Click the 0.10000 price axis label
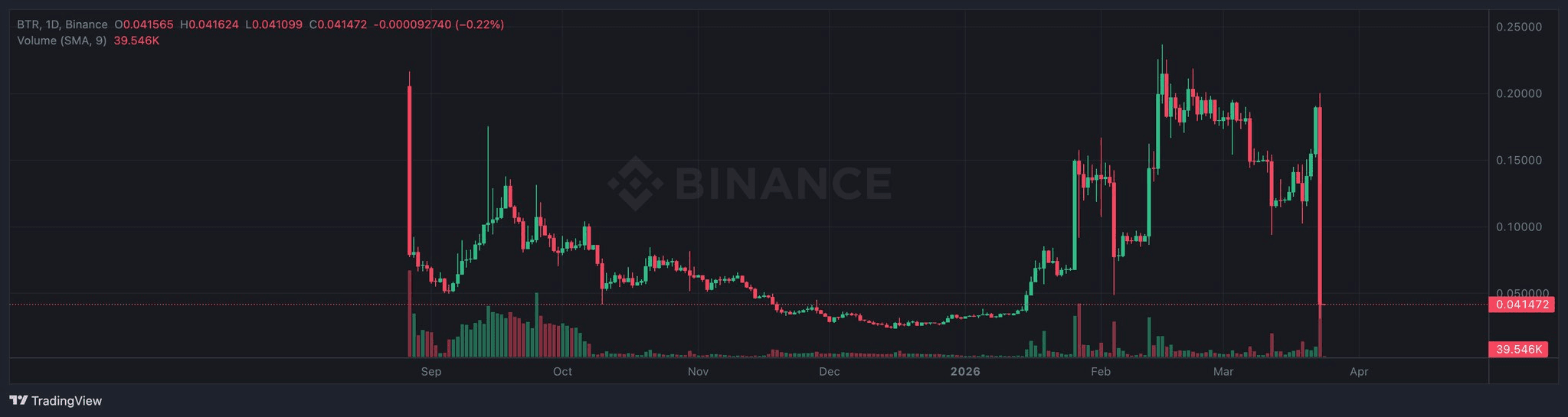The width and height of the screenshot is (1568, 417). click(x=1518, y=226)
